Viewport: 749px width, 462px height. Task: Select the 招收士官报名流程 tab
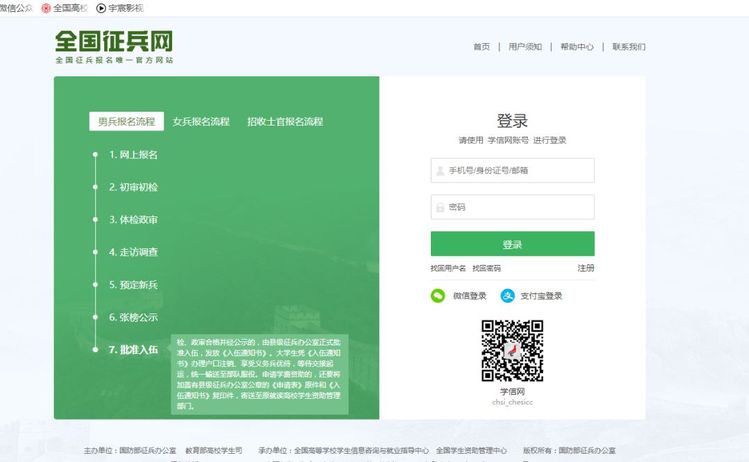[285, 122]
